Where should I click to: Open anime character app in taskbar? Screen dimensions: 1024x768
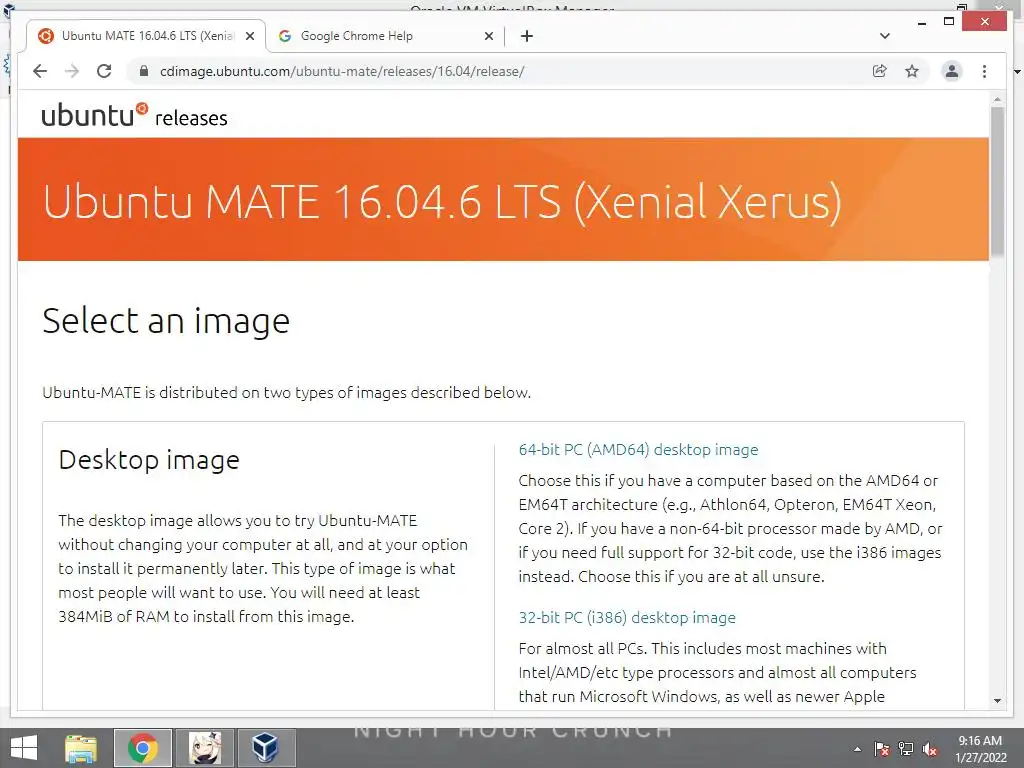(x=205, y=748)
